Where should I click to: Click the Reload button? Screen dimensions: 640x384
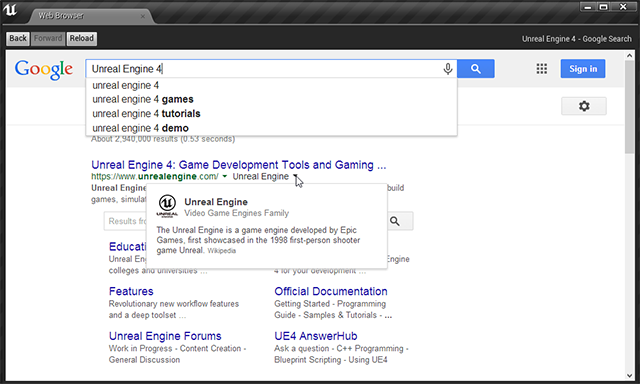(82, 38)
